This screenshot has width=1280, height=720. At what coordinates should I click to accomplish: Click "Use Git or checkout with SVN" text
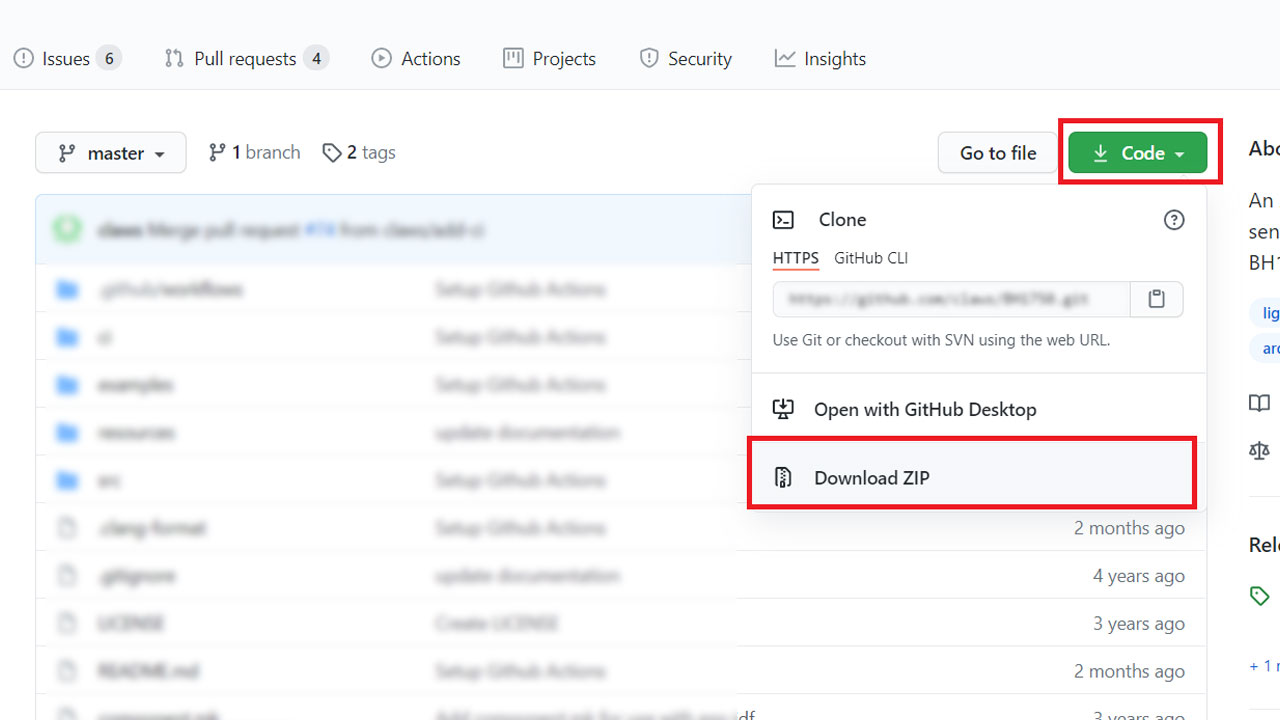point(941,340)
